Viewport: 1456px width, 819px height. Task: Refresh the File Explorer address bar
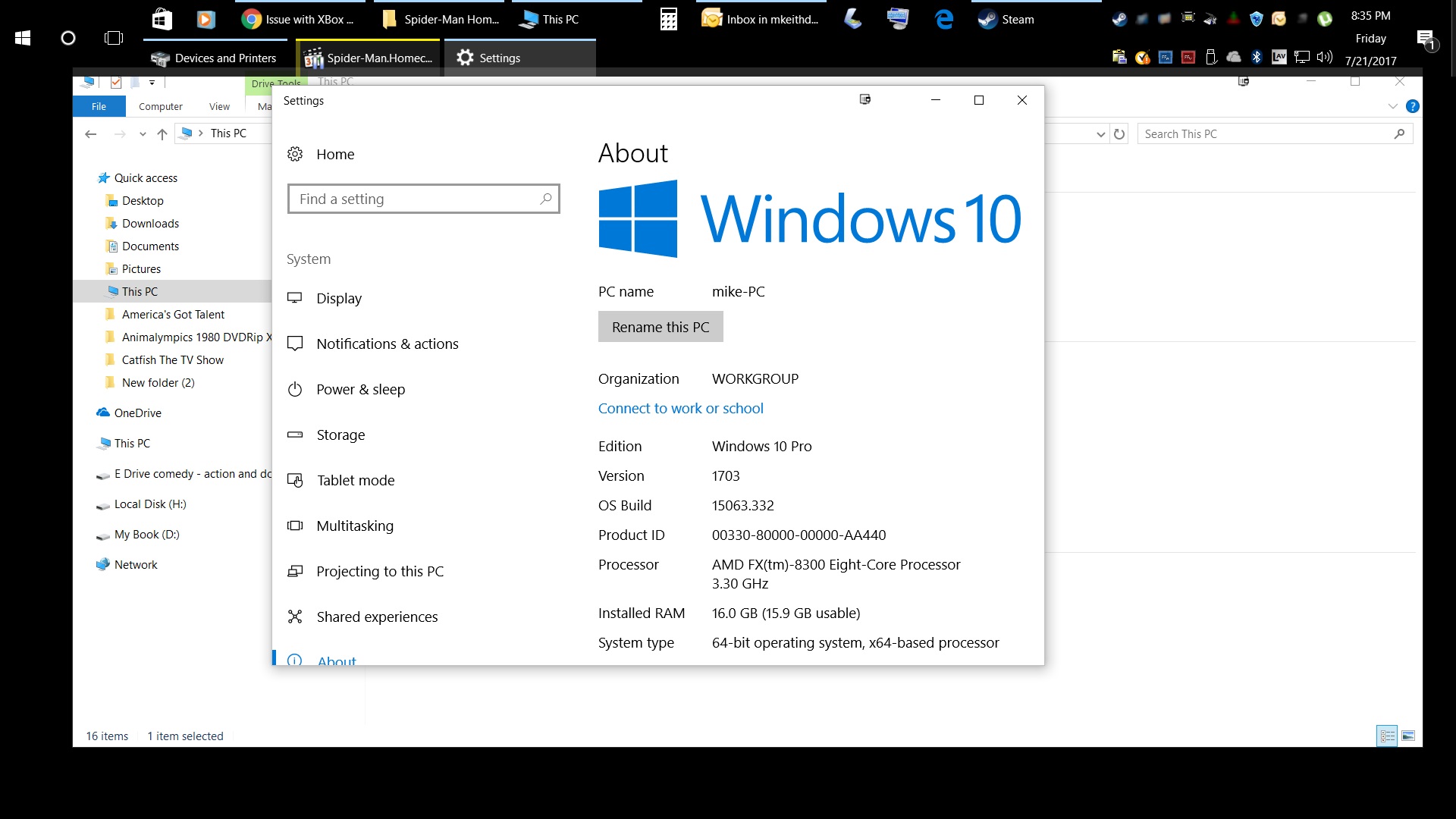1119,134
